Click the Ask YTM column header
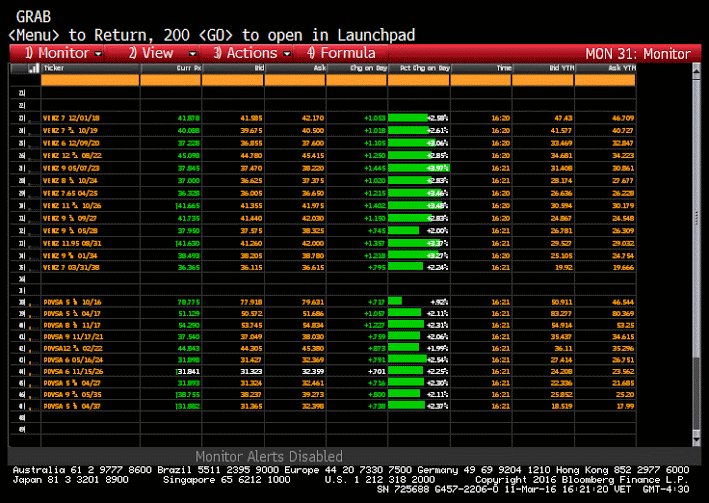 [605, 68]
